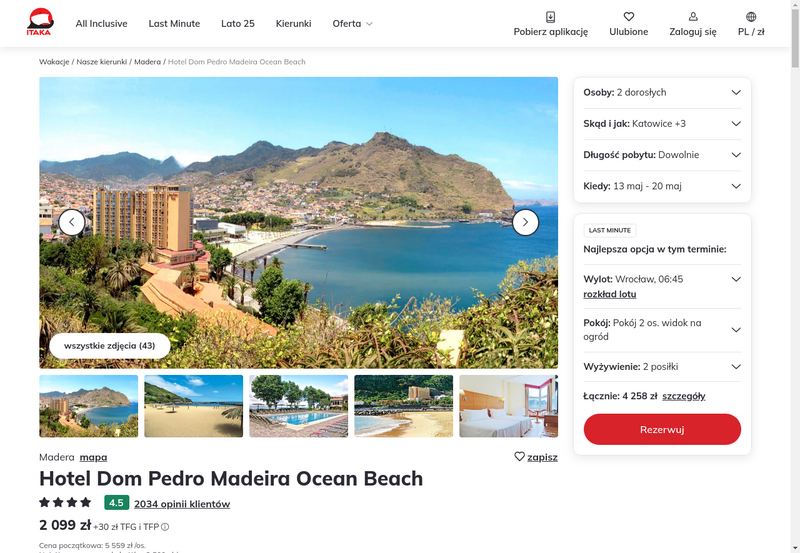Open the Oferta menu
Viewport: 800px width, 553px height.
353,23
